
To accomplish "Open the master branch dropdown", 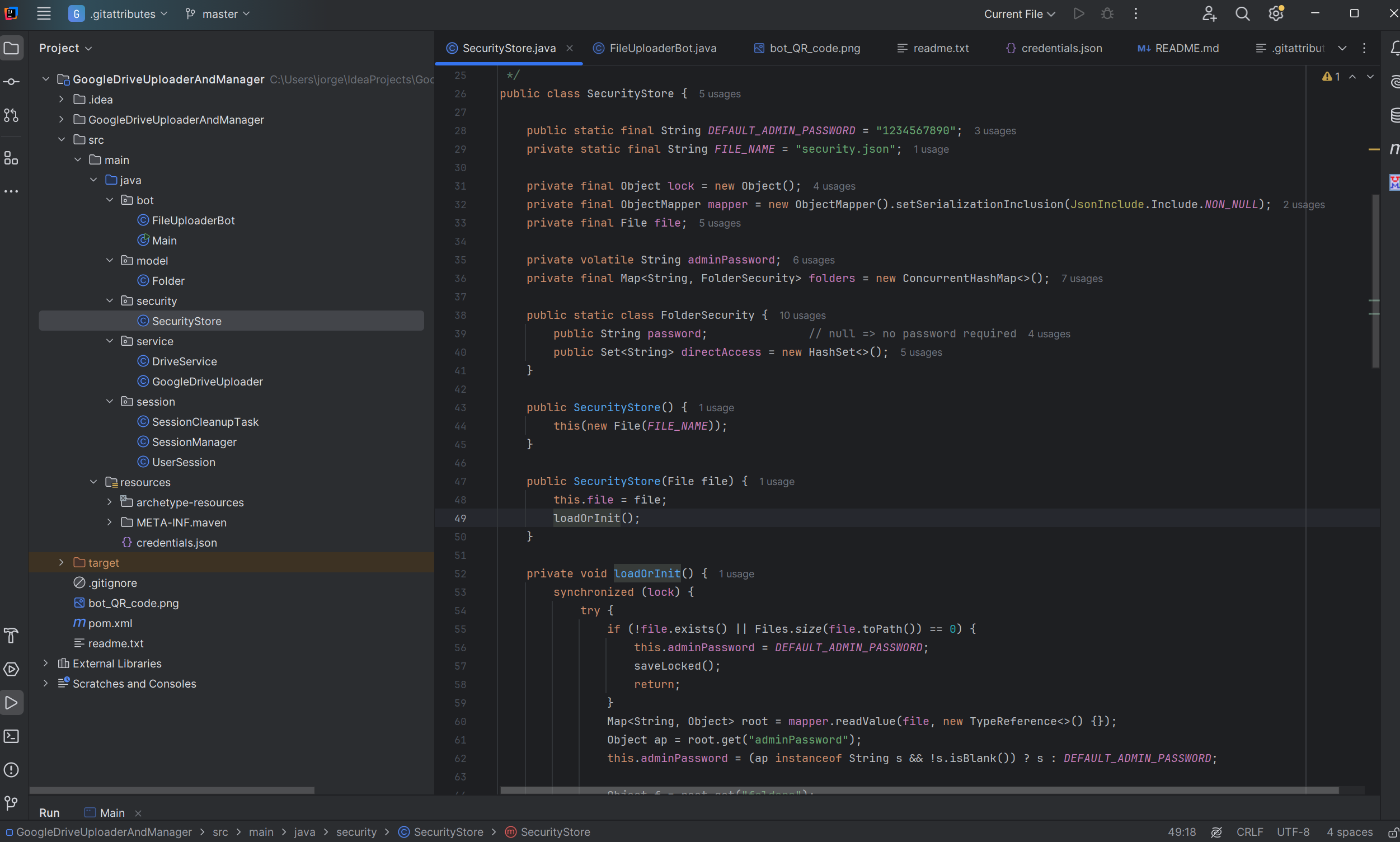I will pyautogui.click(x=218, y=13).
